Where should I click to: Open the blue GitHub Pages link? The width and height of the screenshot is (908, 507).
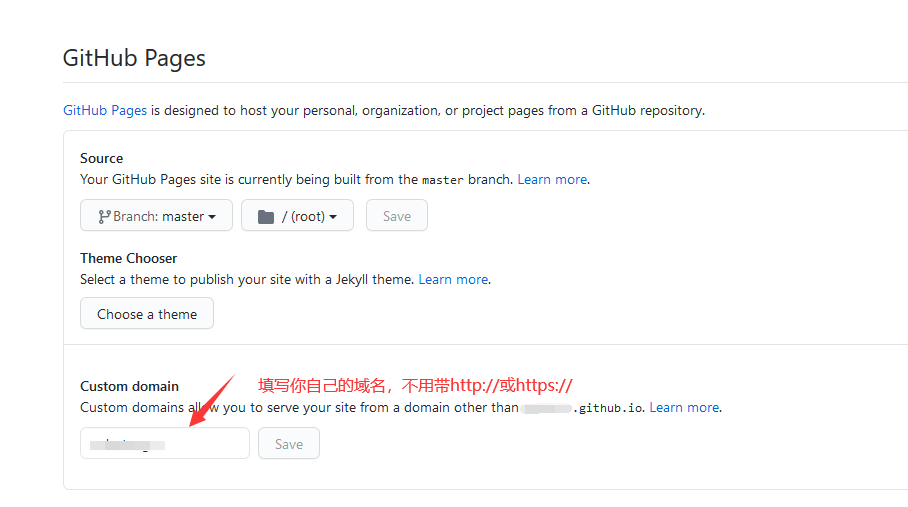tap(105, 110)
